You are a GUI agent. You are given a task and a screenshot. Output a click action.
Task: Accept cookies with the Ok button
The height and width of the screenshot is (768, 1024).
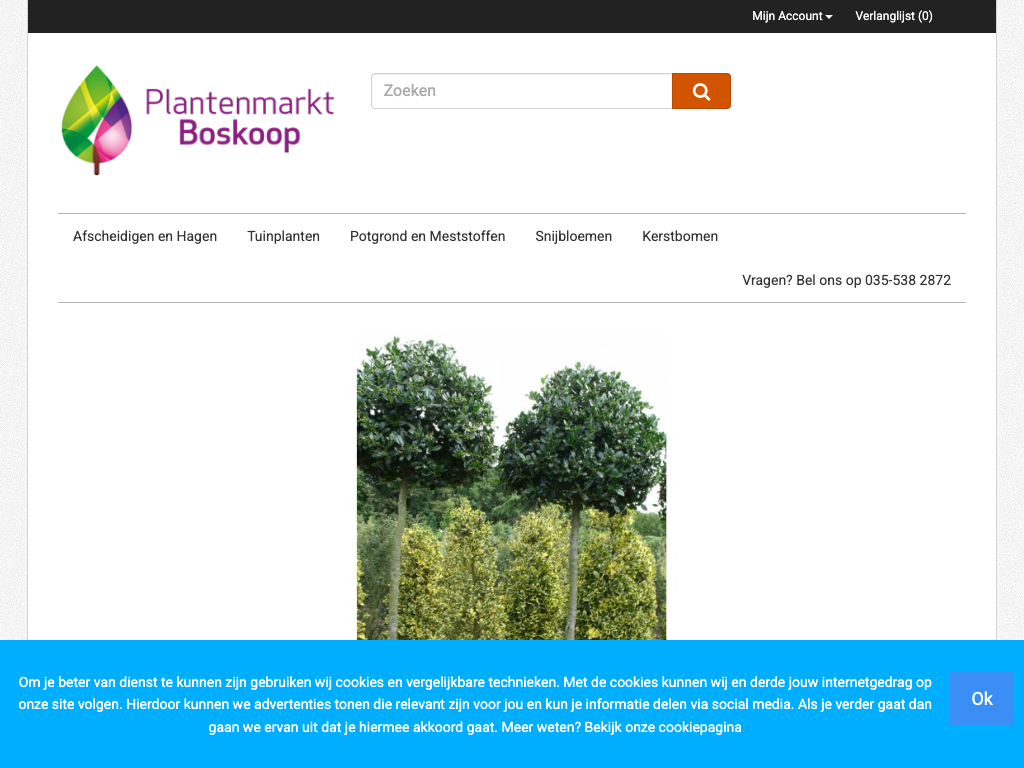[982, 699]
